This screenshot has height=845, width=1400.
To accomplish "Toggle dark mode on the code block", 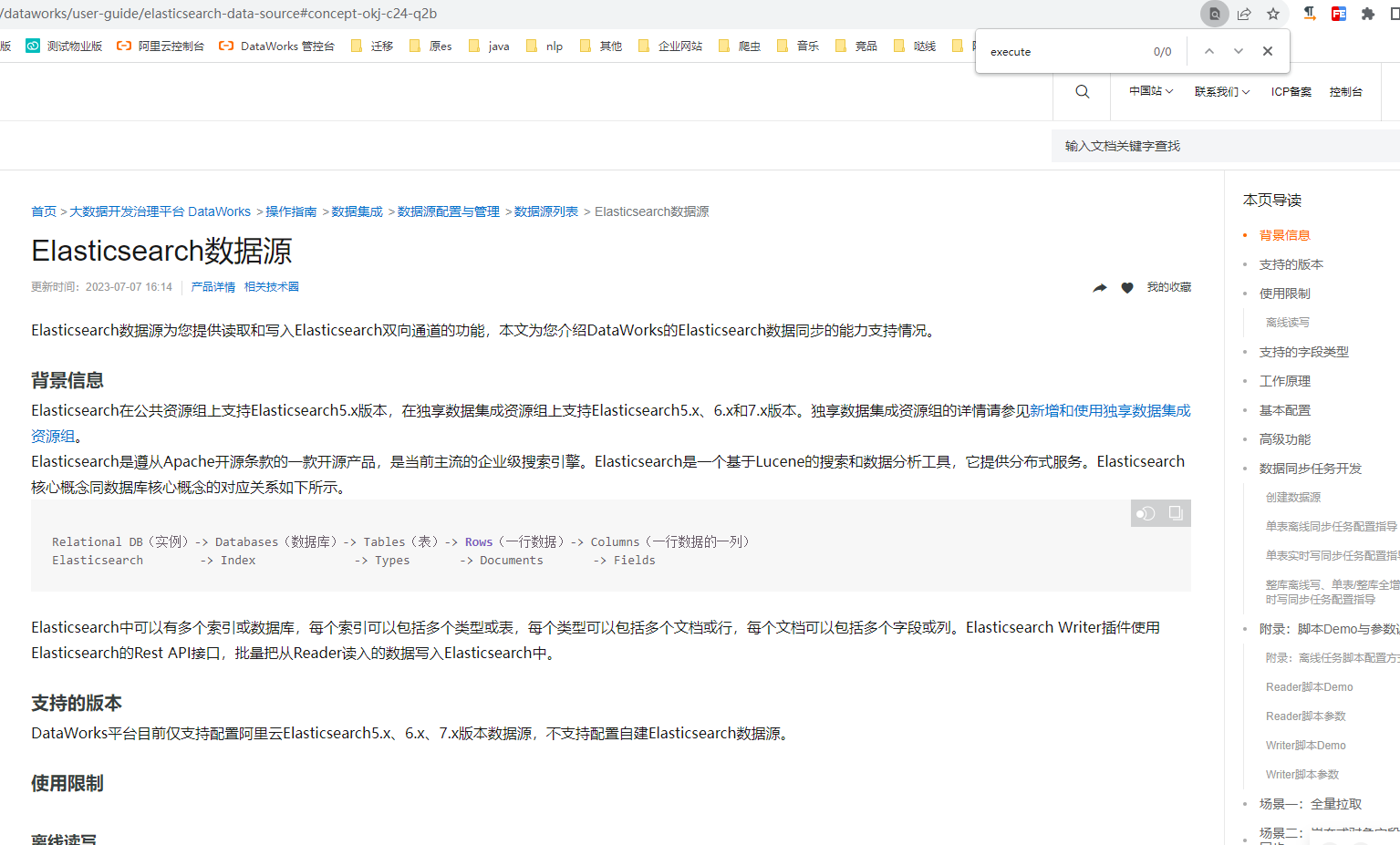I will click(1146, 513).
